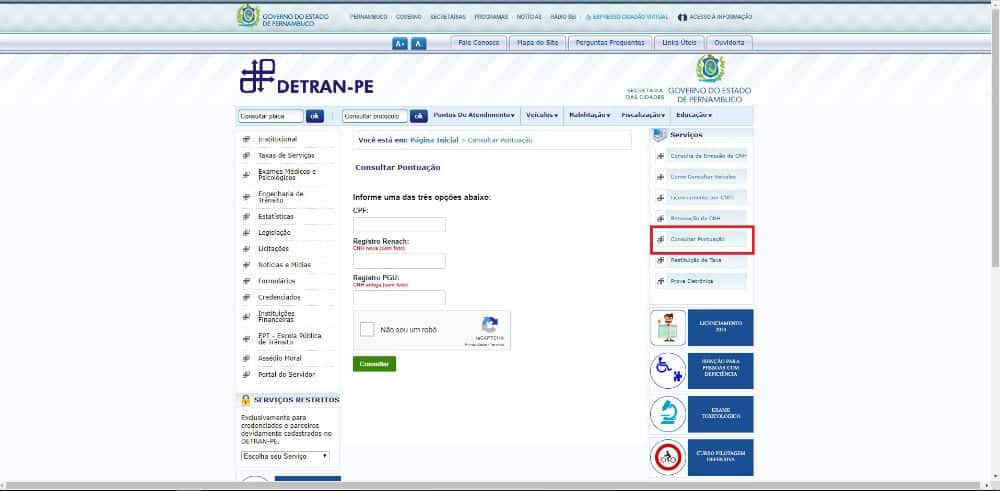The image size is (1000, 491).
Task: Click the icon beside Credenciados
Action: (246, 297)
